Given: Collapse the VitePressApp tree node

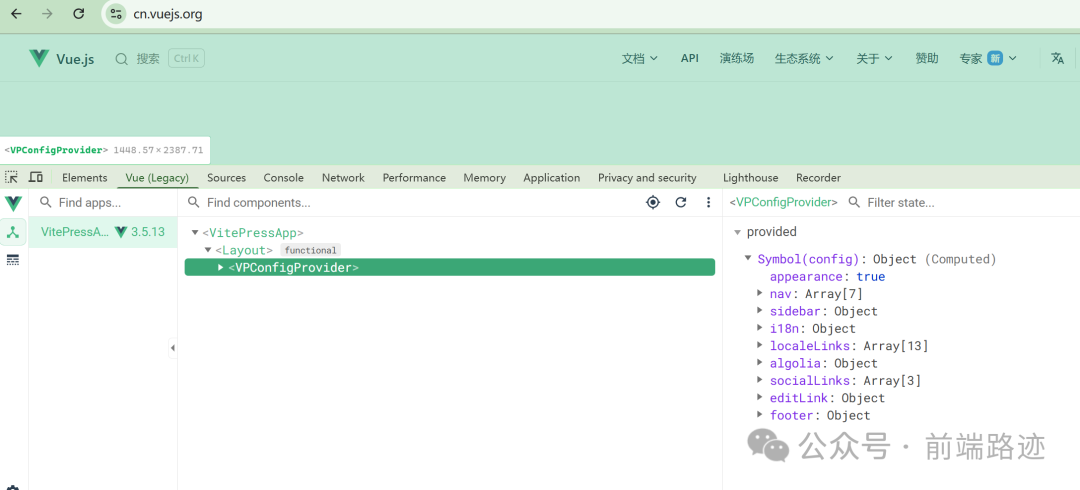Looking at the screenshot, I should pos(195,233).
